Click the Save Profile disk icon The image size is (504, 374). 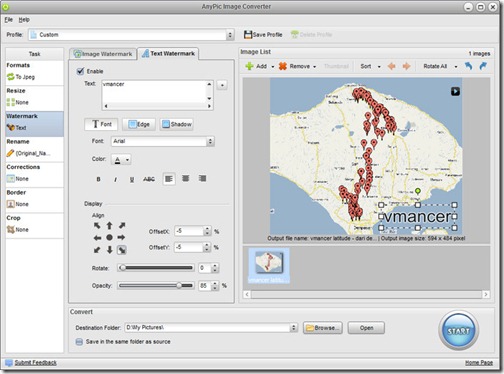[248, 34]
